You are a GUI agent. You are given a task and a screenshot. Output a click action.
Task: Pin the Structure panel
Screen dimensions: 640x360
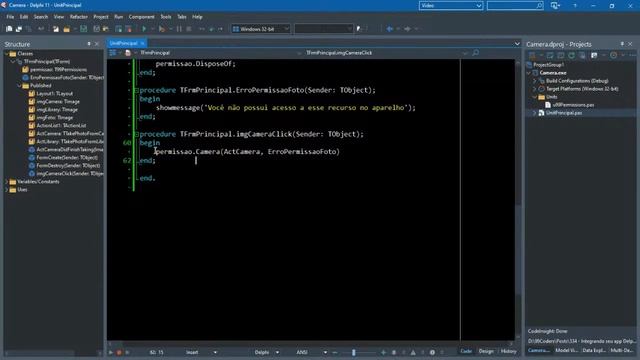coord(89,44)
